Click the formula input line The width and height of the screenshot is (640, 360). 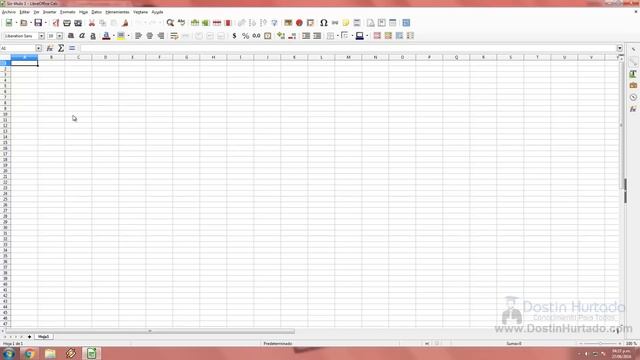348,48
